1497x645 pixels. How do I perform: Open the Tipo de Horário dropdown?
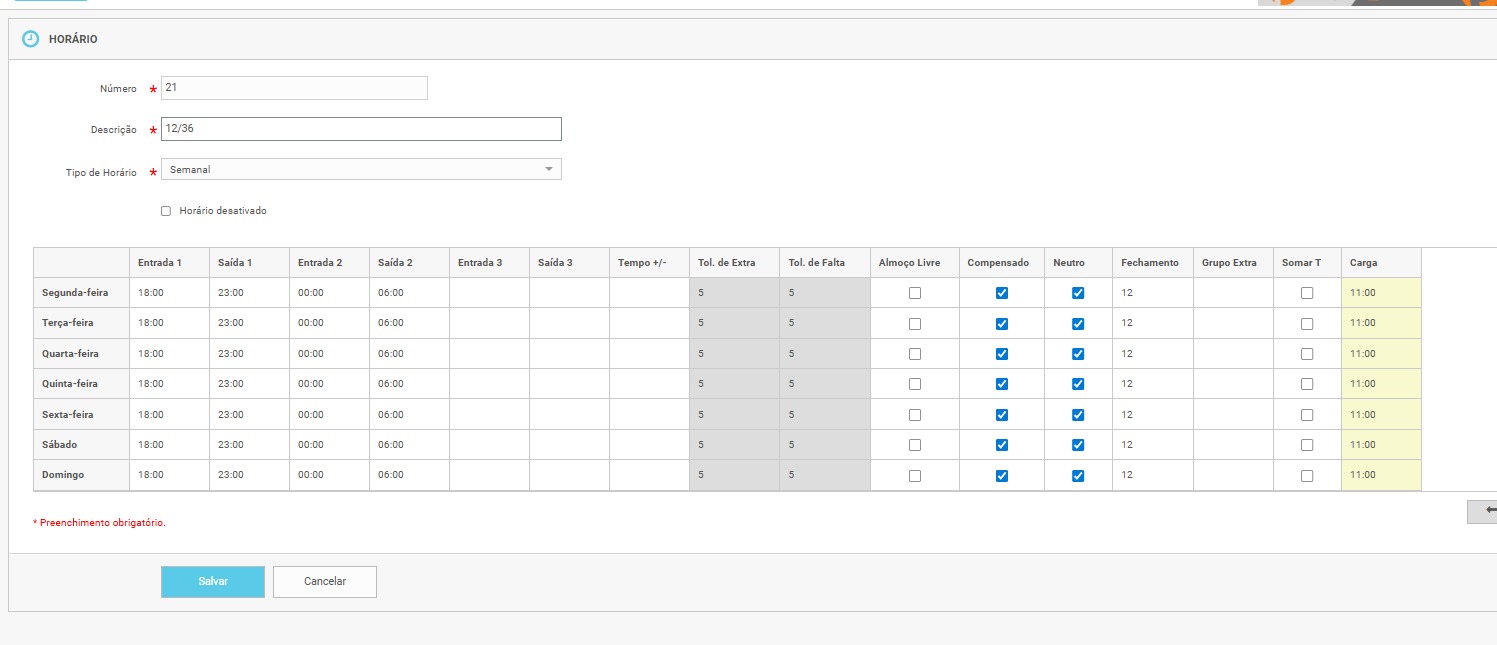click(x=361, y=170)
